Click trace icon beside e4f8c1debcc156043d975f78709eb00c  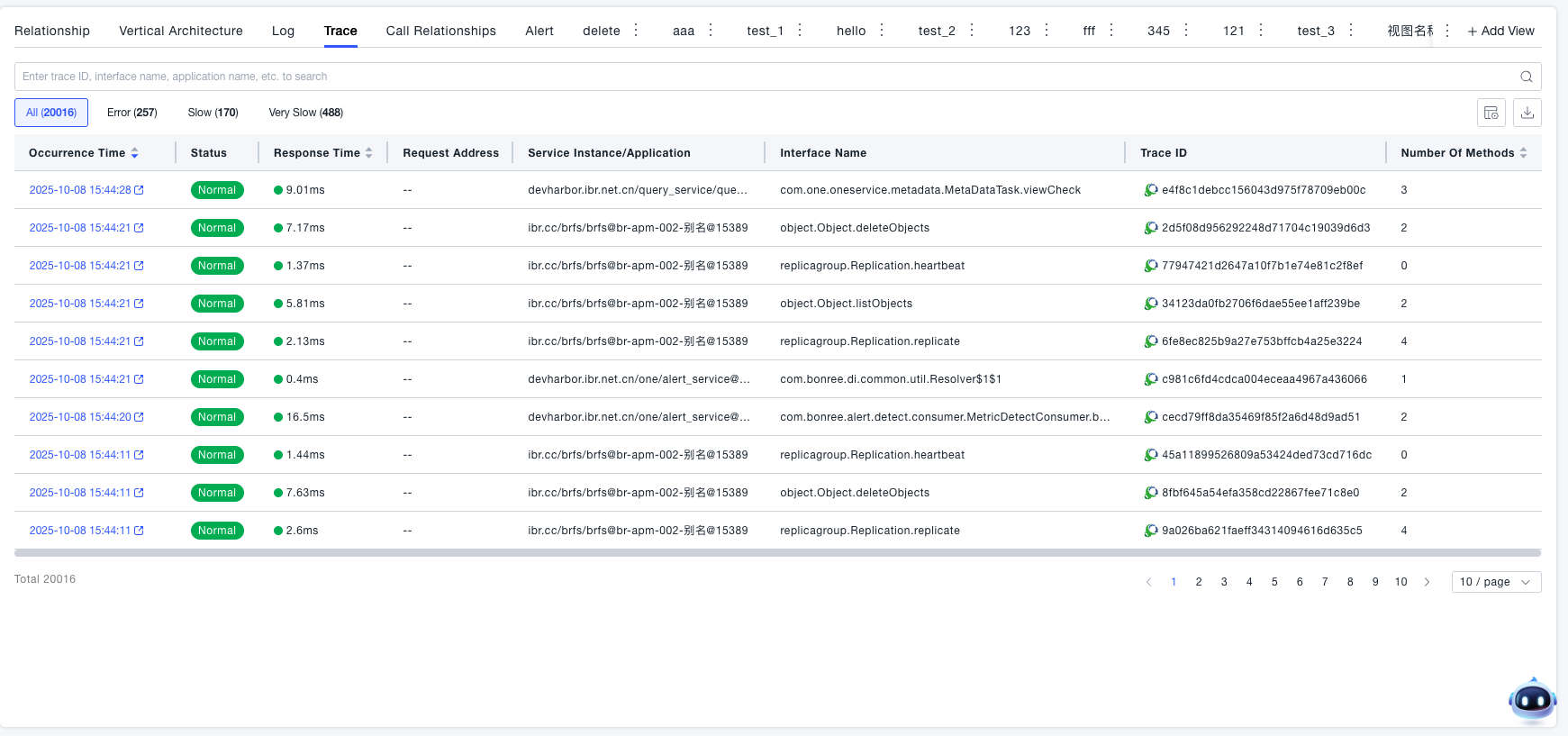click(1150, 190)
